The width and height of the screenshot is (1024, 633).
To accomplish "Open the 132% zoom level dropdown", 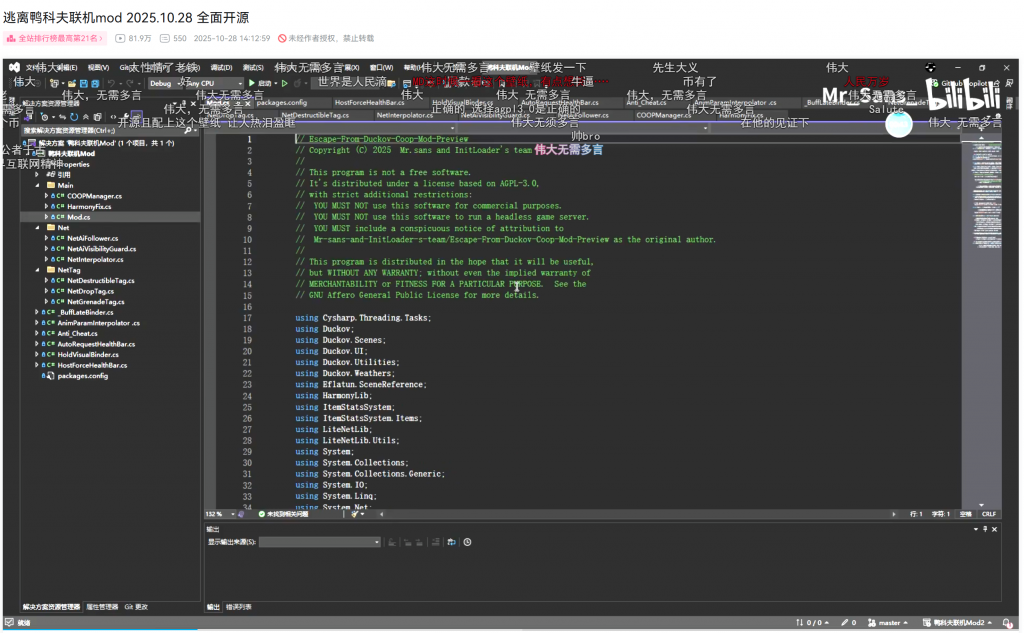I will tap(232, 514).
